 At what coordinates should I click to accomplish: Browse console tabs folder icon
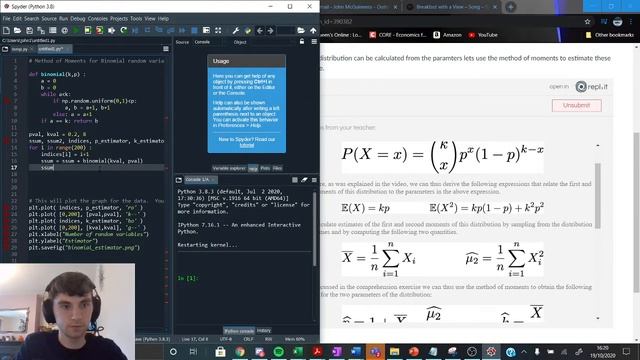(x=179, y=180)
